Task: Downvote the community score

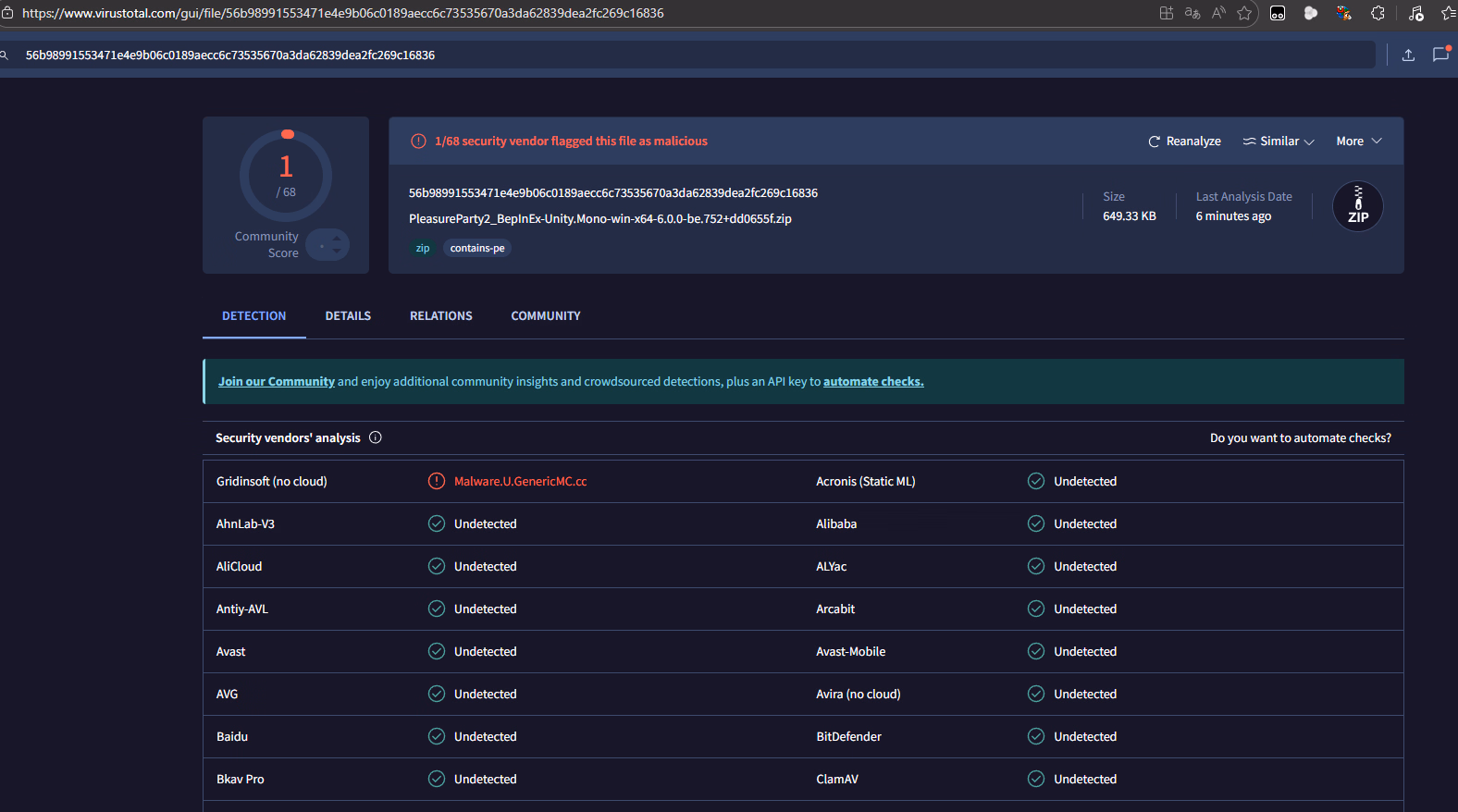Action: click(337, 251)
